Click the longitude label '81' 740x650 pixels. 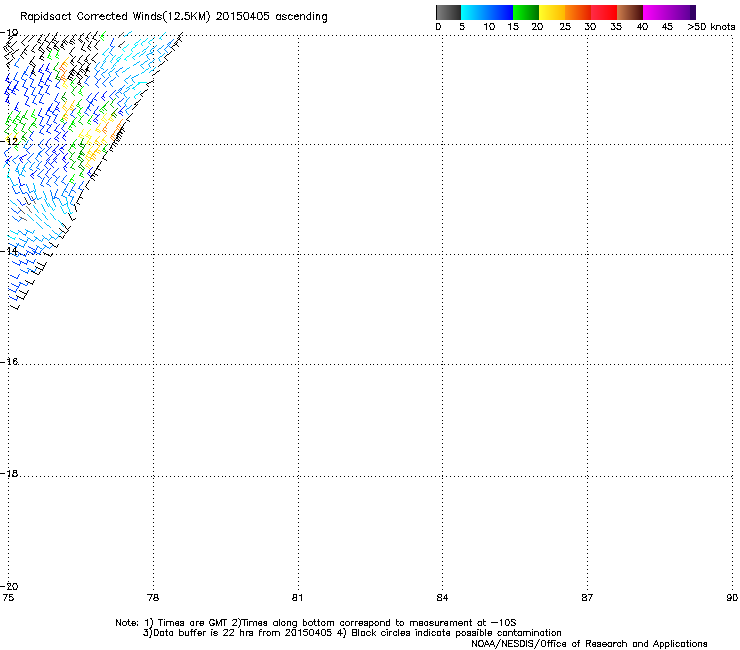pyautogui.click(x=297, y=598)
